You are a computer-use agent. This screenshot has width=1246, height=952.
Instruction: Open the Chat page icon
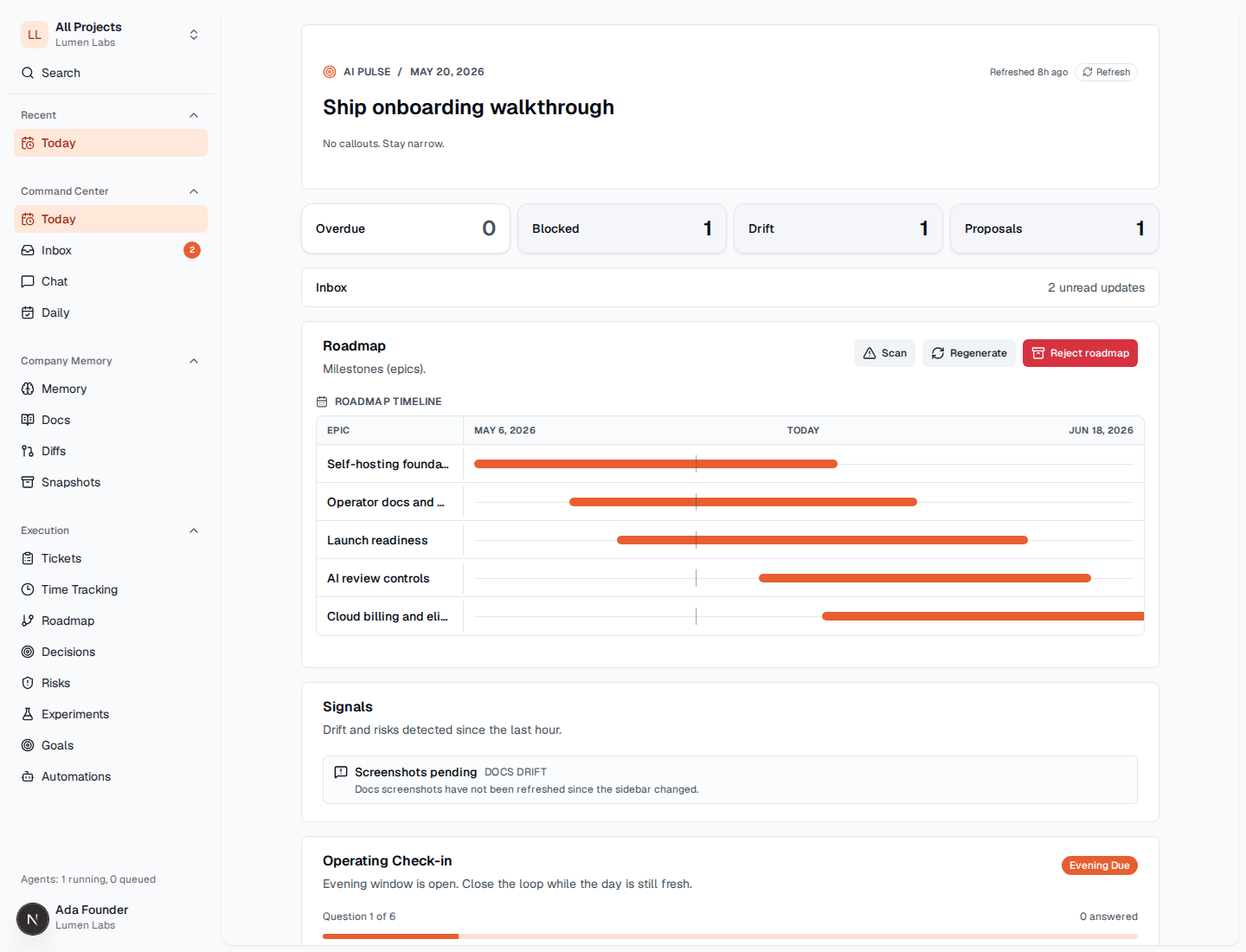click(x=28, y=281)
